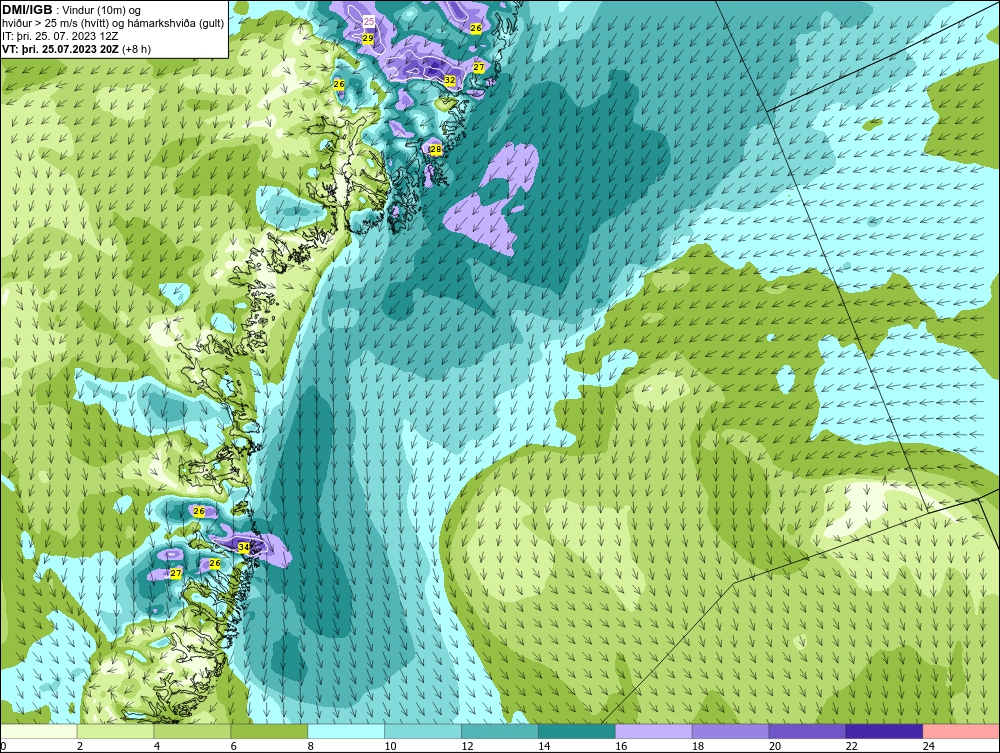
Task: Click the yellow 34 max gust label
Action: (x=244, y=547)
